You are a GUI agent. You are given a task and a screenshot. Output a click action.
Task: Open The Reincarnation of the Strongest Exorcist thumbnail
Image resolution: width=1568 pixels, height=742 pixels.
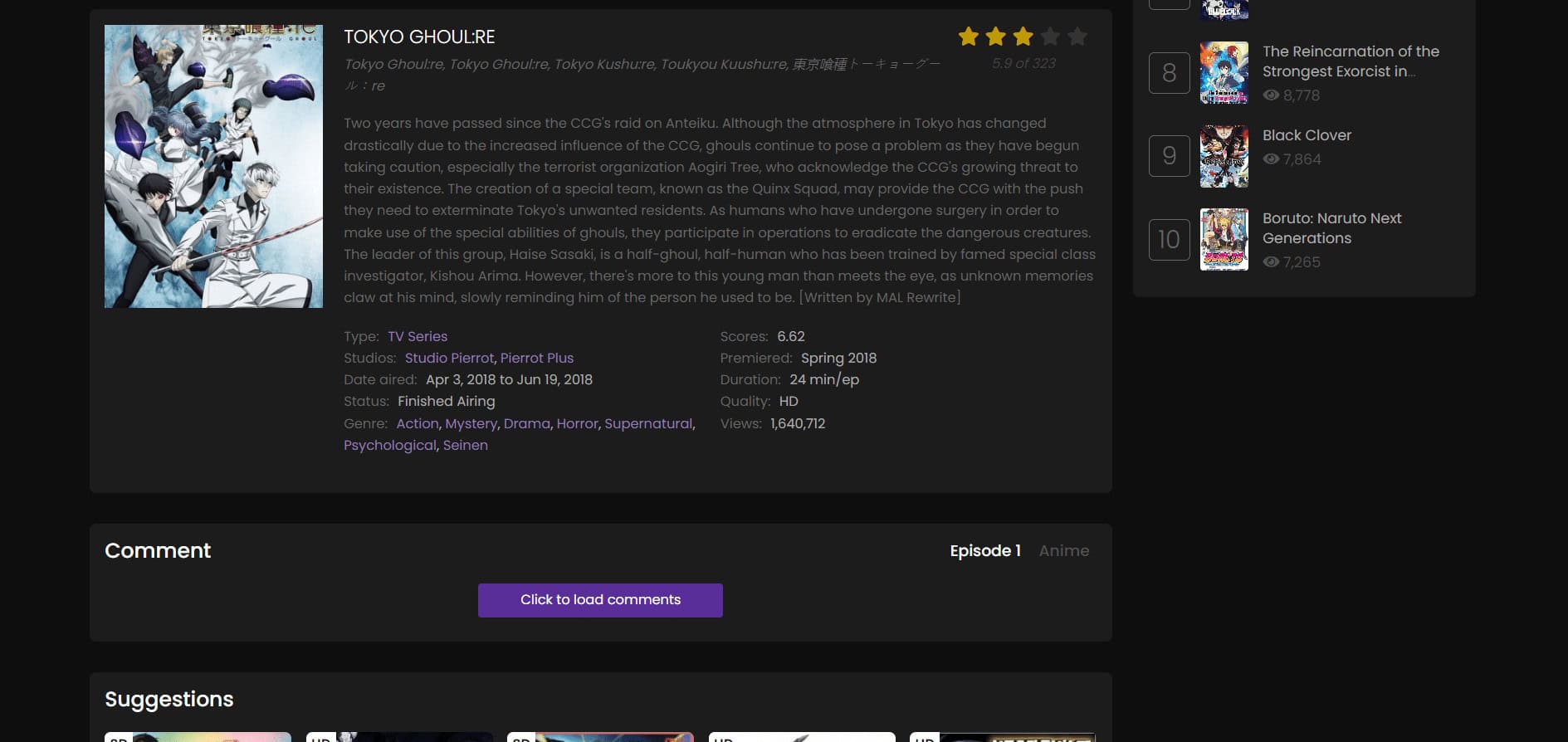tap(1224, 73)
